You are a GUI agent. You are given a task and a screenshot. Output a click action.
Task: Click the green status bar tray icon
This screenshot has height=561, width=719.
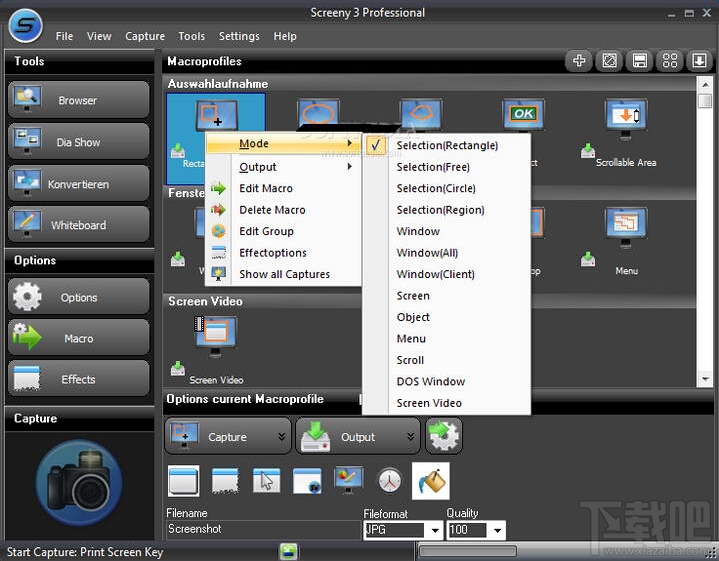(x=288, y=551)
